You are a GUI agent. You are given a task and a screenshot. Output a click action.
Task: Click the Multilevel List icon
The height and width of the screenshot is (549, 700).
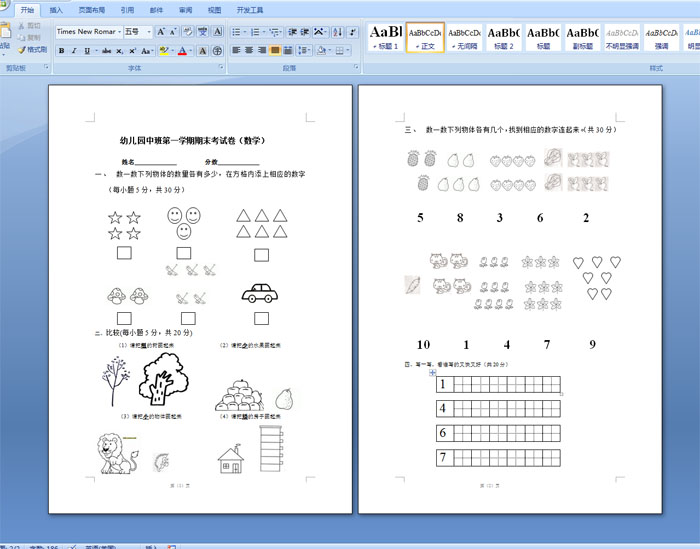(x=275, y=32)
